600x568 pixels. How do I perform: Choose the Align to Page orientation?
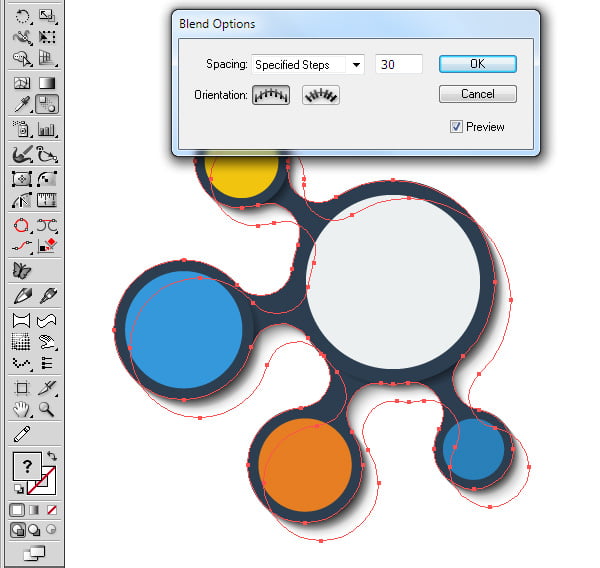pyautogui.click(x=271, y=95)
